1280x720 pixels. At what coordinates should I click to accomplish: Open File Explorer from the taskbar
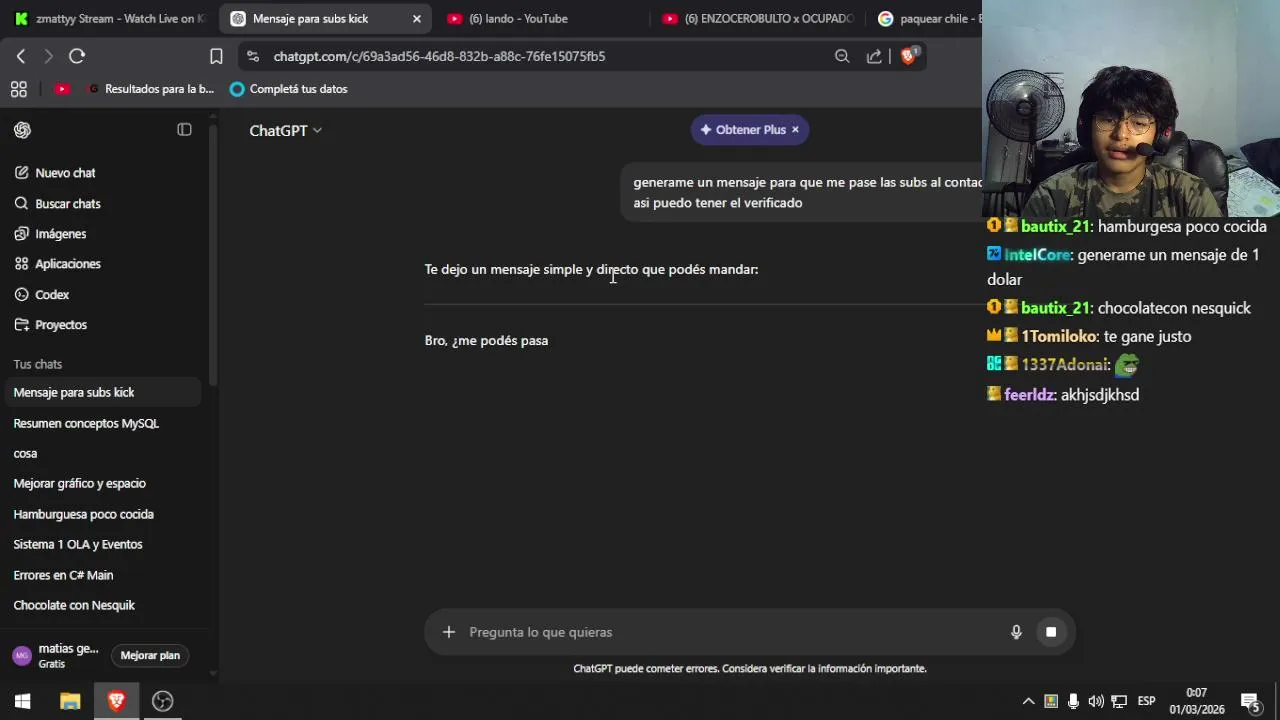coord(70,701)
